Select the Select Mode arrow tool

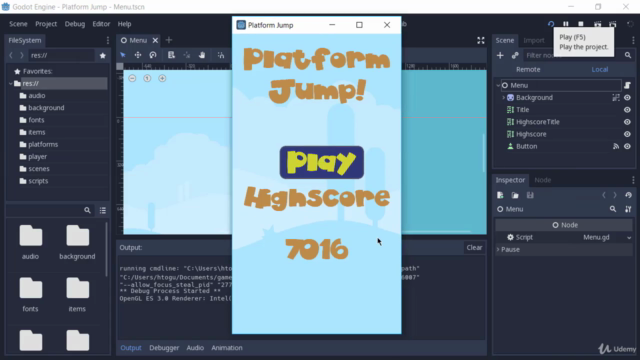coord(122,55)
